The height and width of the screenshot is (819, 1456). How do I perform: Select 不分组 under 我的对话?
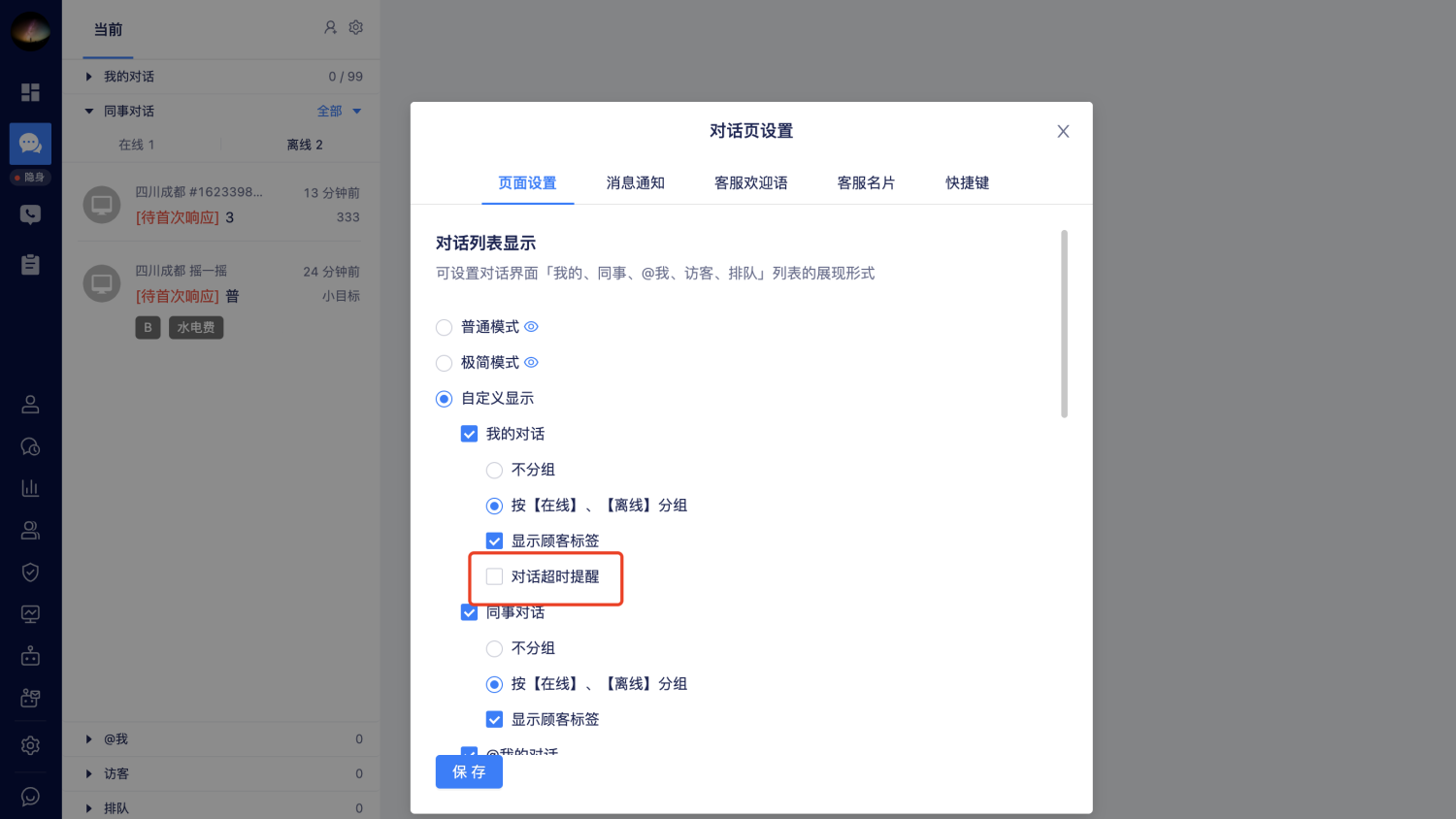[x=494, y=471]
